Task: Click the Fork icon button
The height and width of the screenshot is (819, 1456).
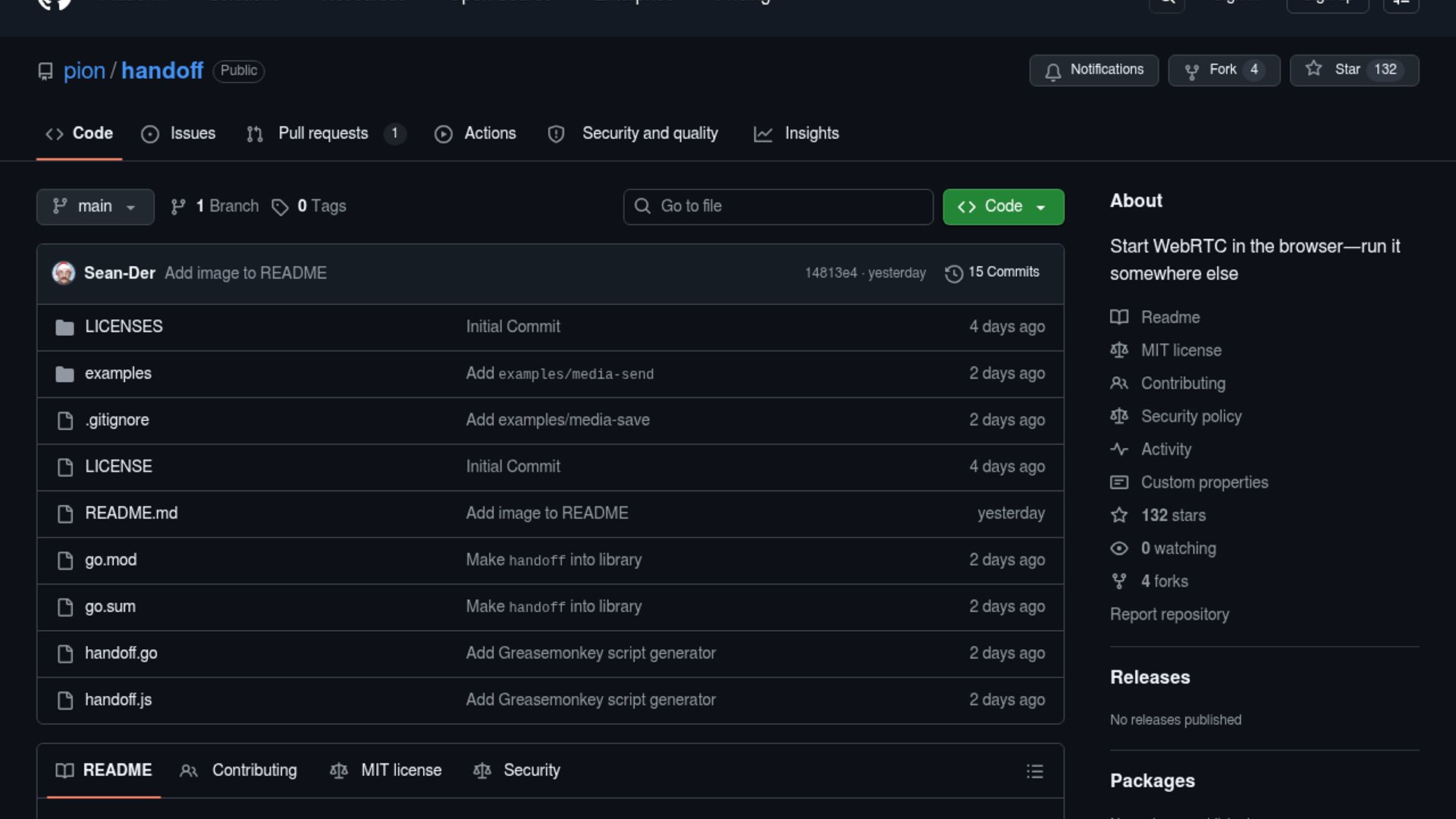Action: [1192, 71]
